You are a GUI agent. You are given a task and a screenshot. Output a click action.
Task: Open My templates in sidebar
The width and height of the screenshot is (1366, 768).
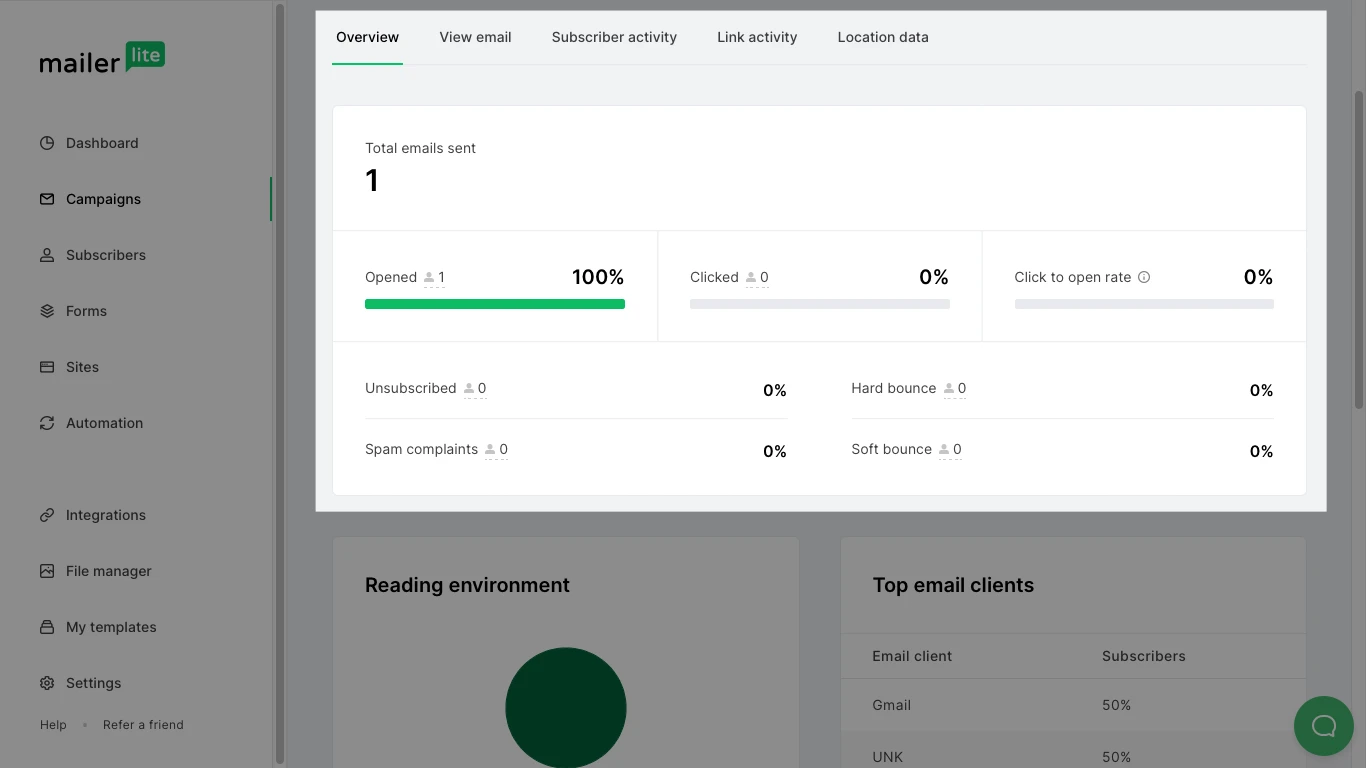pyautogui.click(x=111, y=627)
